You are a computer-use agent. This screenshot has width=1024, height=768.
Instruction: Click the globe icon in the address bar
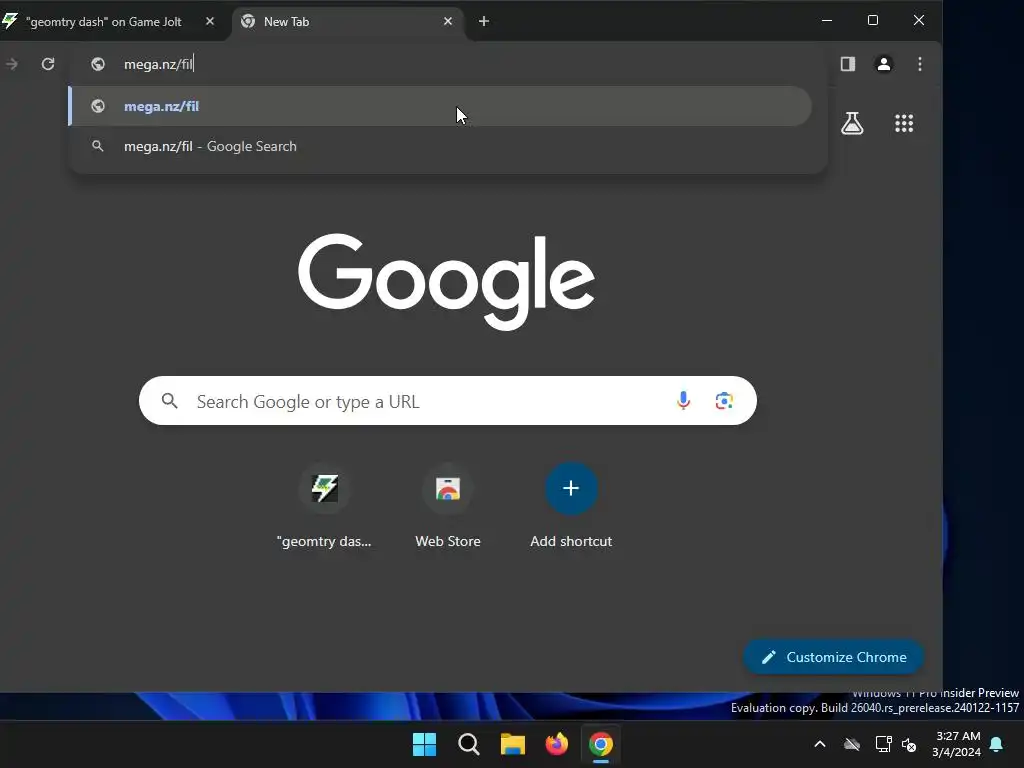click(x=98, y=64)
